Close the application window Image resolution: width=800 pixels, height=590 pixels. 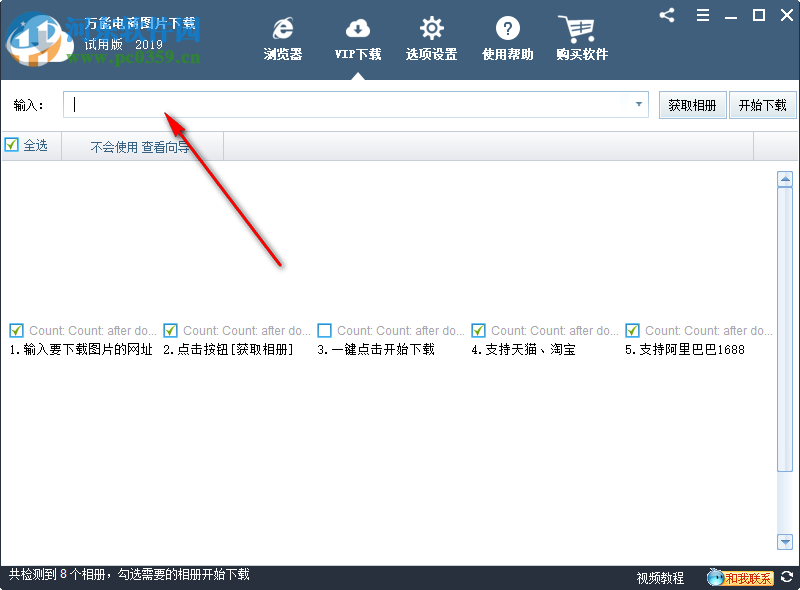tap(787, 15)
